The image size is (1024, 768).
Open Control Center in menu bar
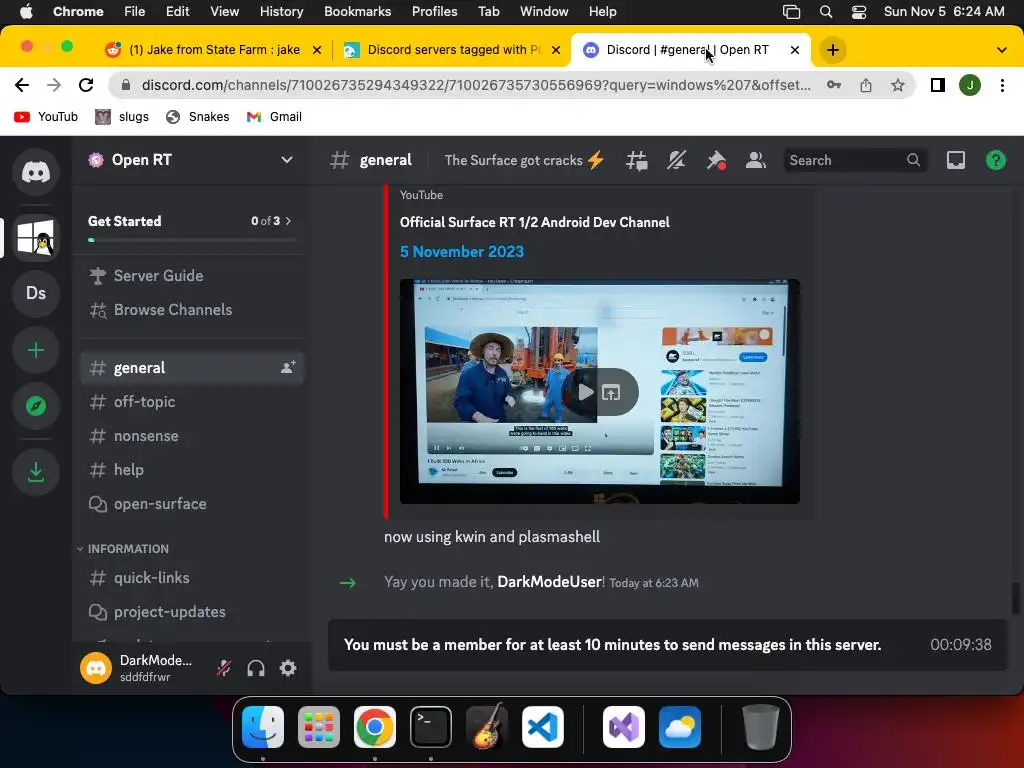tap(859, 11)
